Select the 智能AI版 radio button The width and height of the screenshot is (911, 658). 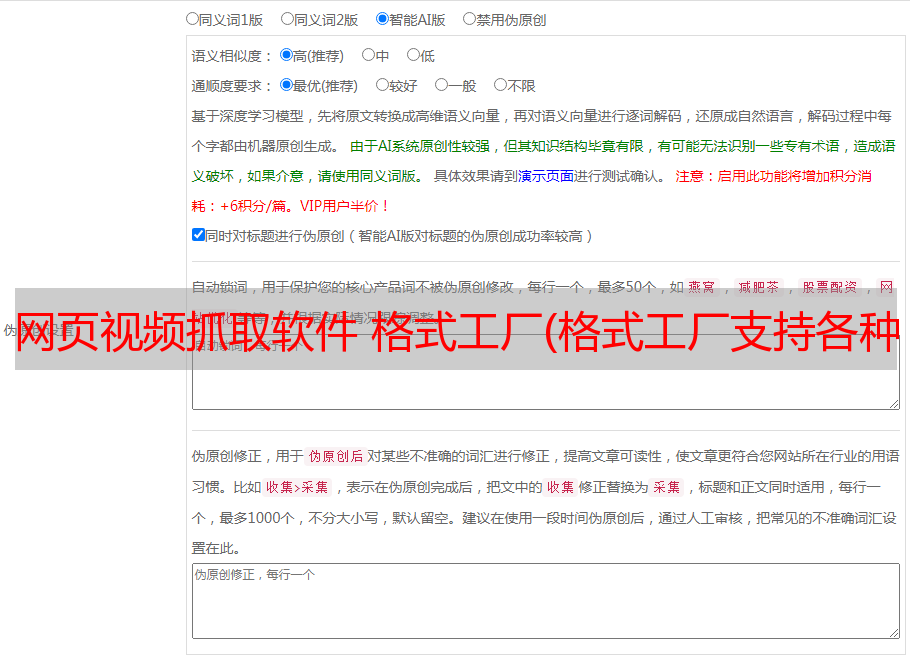pos(382,18)
